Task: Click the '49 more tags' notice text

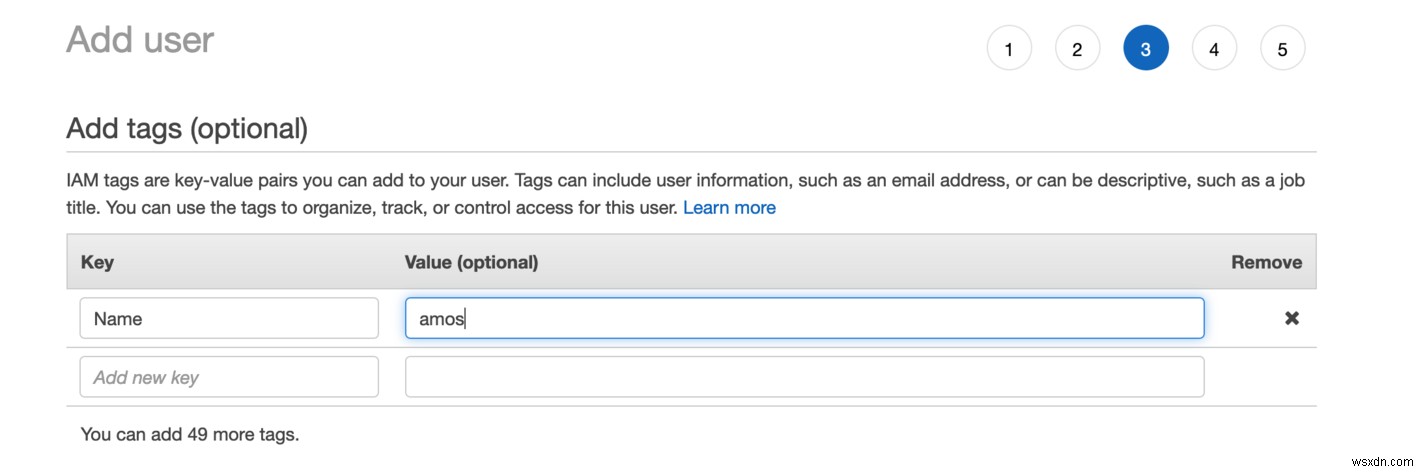Action: tap(190, 434)
